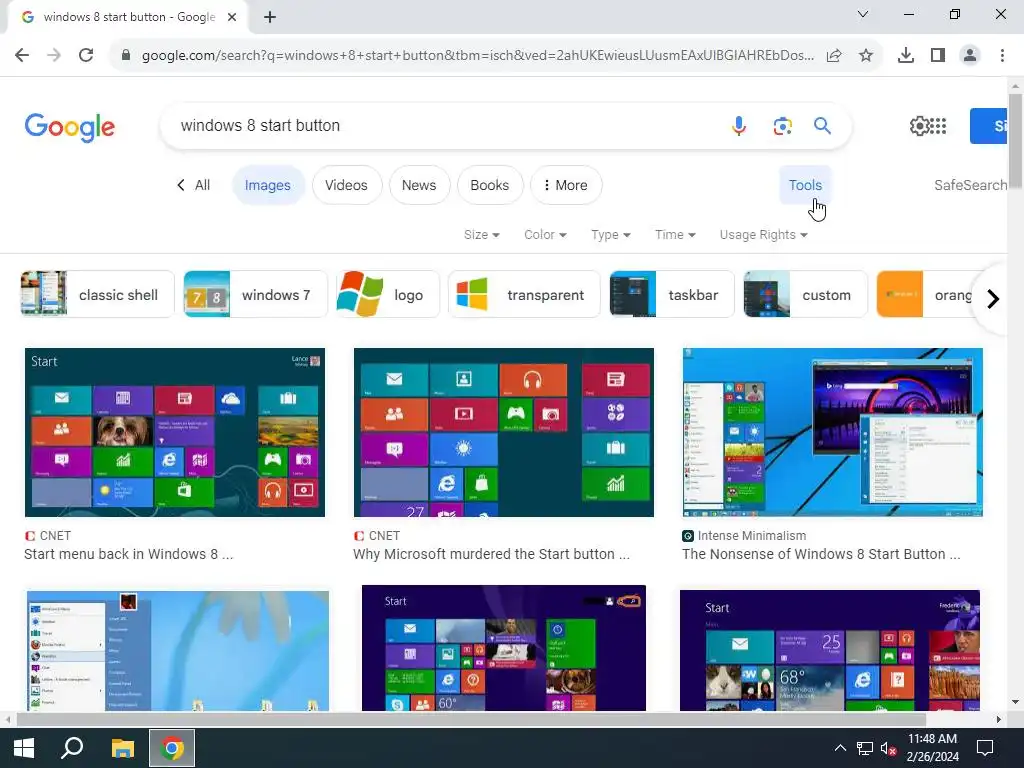Screen dimensions: 1024x768
Task: Open taskbar Search magnifier
Action: [72, 748]
